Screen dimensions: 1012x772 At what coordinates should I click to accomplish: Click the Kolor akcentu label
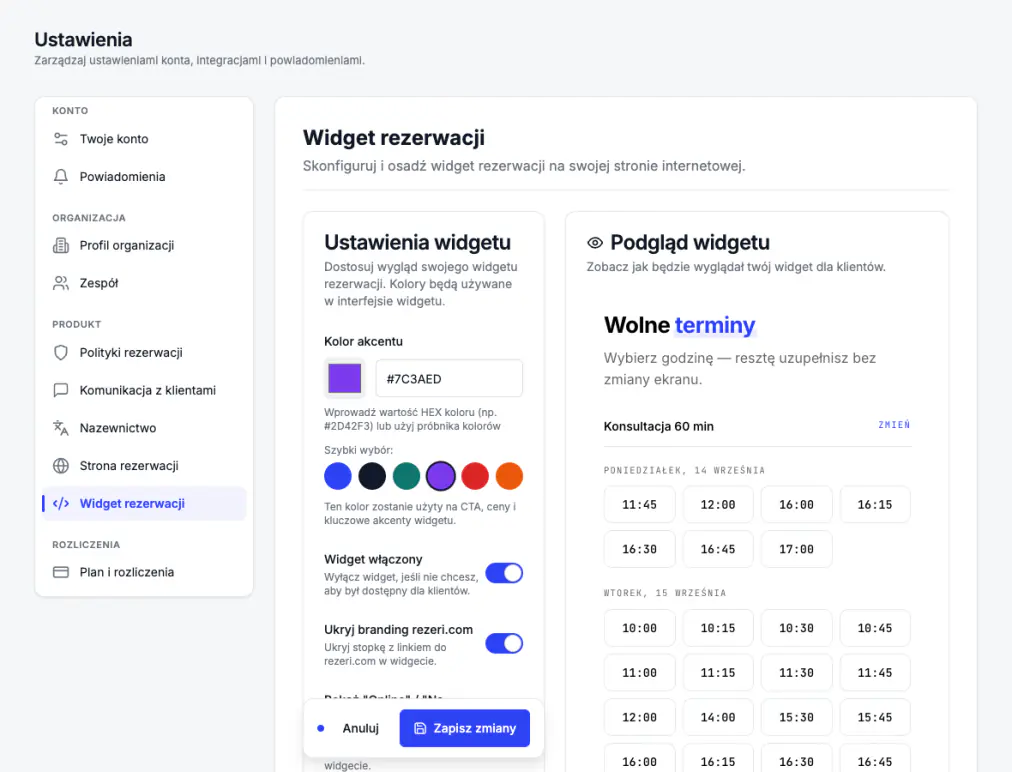(363, 341)
